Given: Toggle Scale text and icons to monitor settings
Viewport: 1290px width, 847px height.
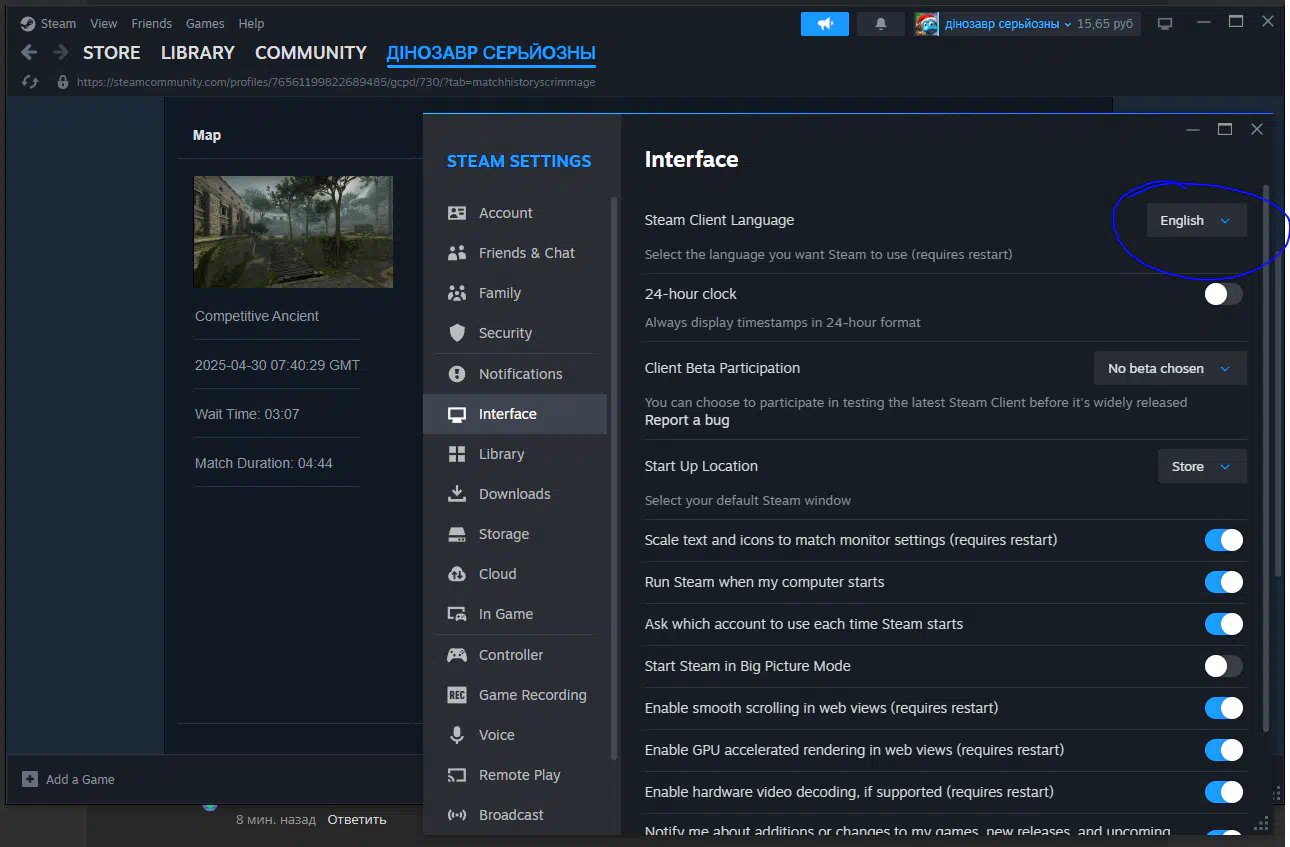Looking at the screenshot, I should 1224,540.
